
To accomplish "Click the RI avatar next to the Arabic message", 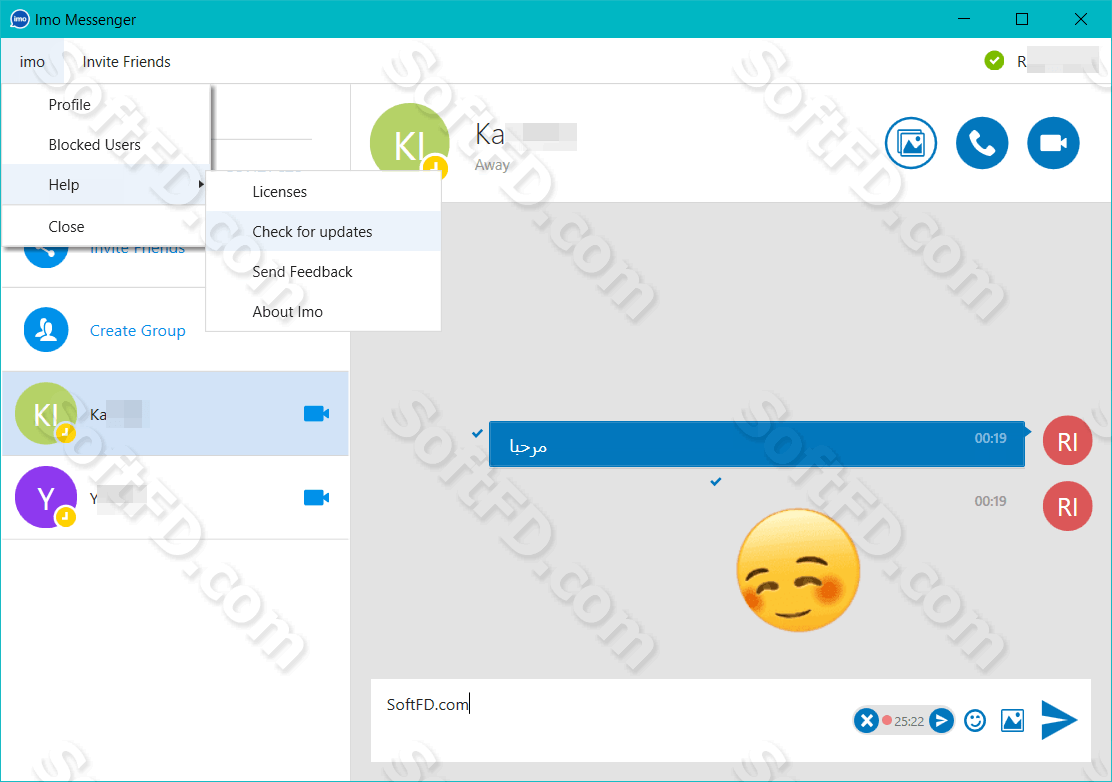I will point(1067,440).
